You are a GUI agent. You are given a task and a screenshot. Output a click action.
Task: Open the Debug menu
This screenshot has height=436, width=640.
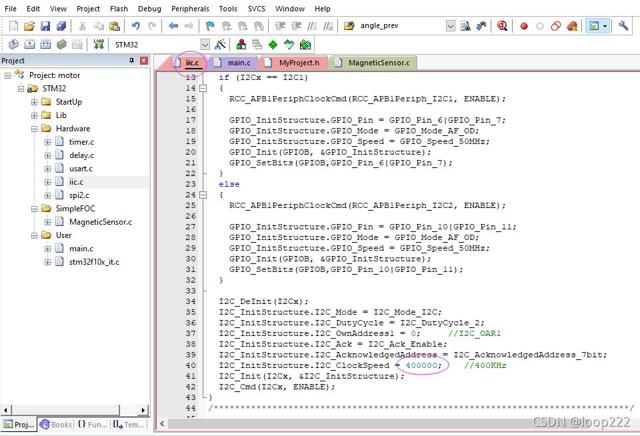149,9
